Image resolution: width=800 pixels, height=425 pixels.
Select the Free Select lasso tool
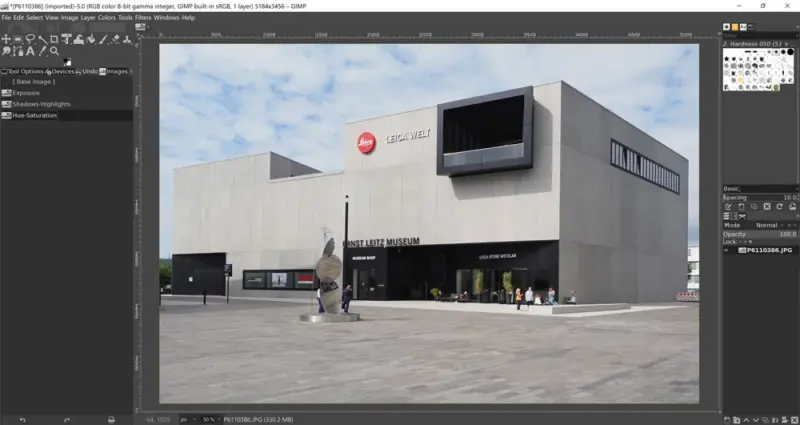(30, 39)
